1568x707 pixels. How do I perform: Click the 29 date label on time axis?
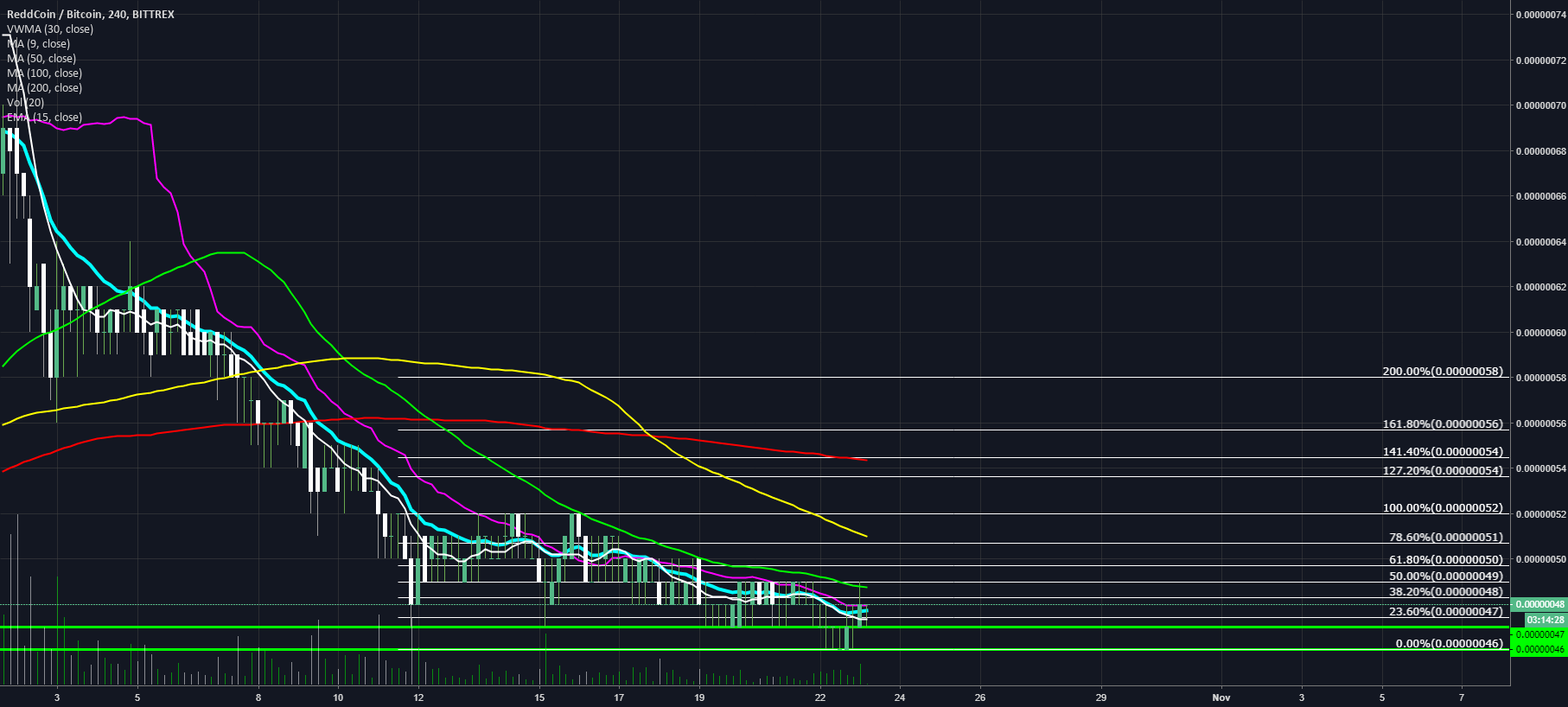click(1101, 697)
